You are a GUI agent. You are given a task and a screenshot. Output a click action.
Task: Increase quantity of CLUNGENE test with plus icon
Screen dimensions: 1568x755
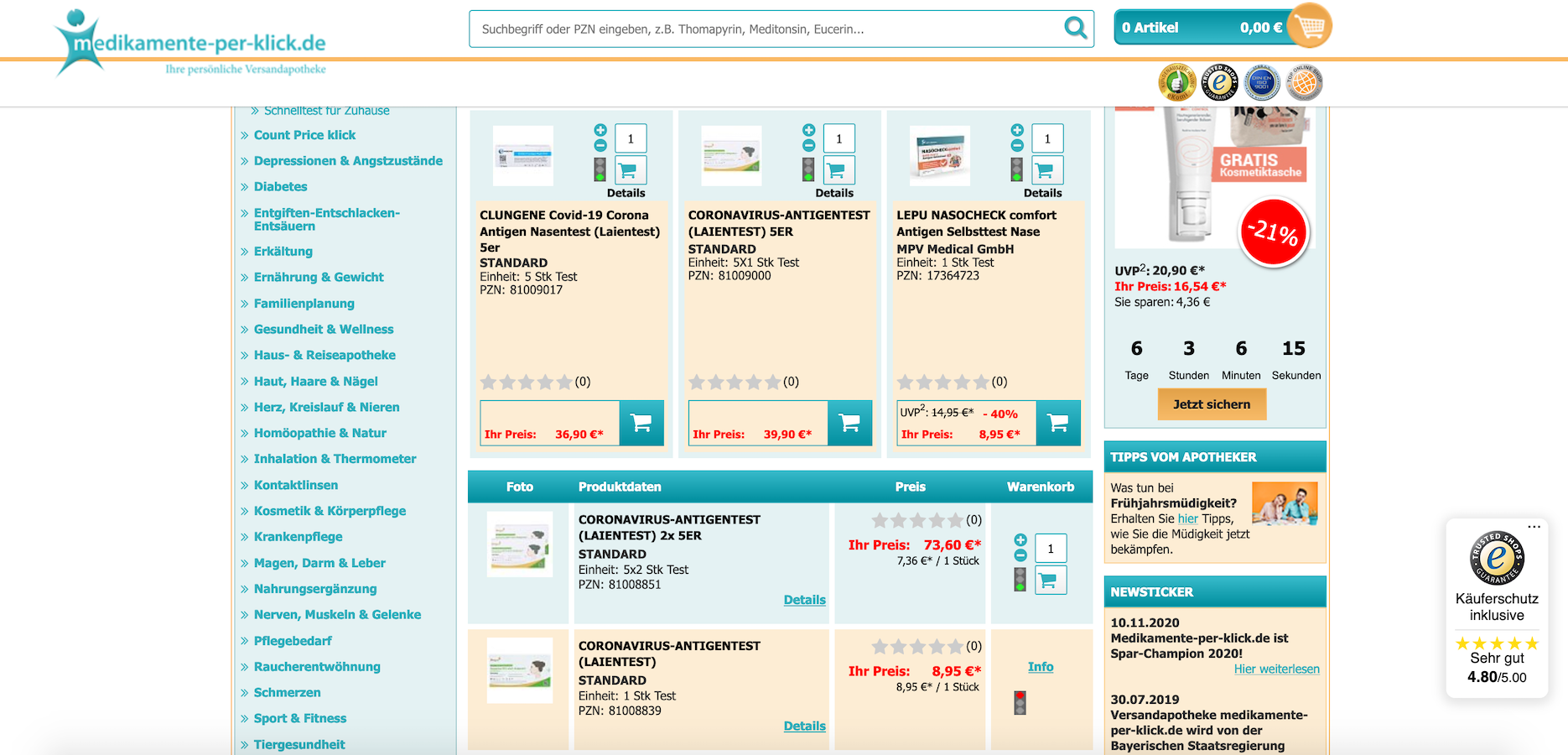pos(600,130)
